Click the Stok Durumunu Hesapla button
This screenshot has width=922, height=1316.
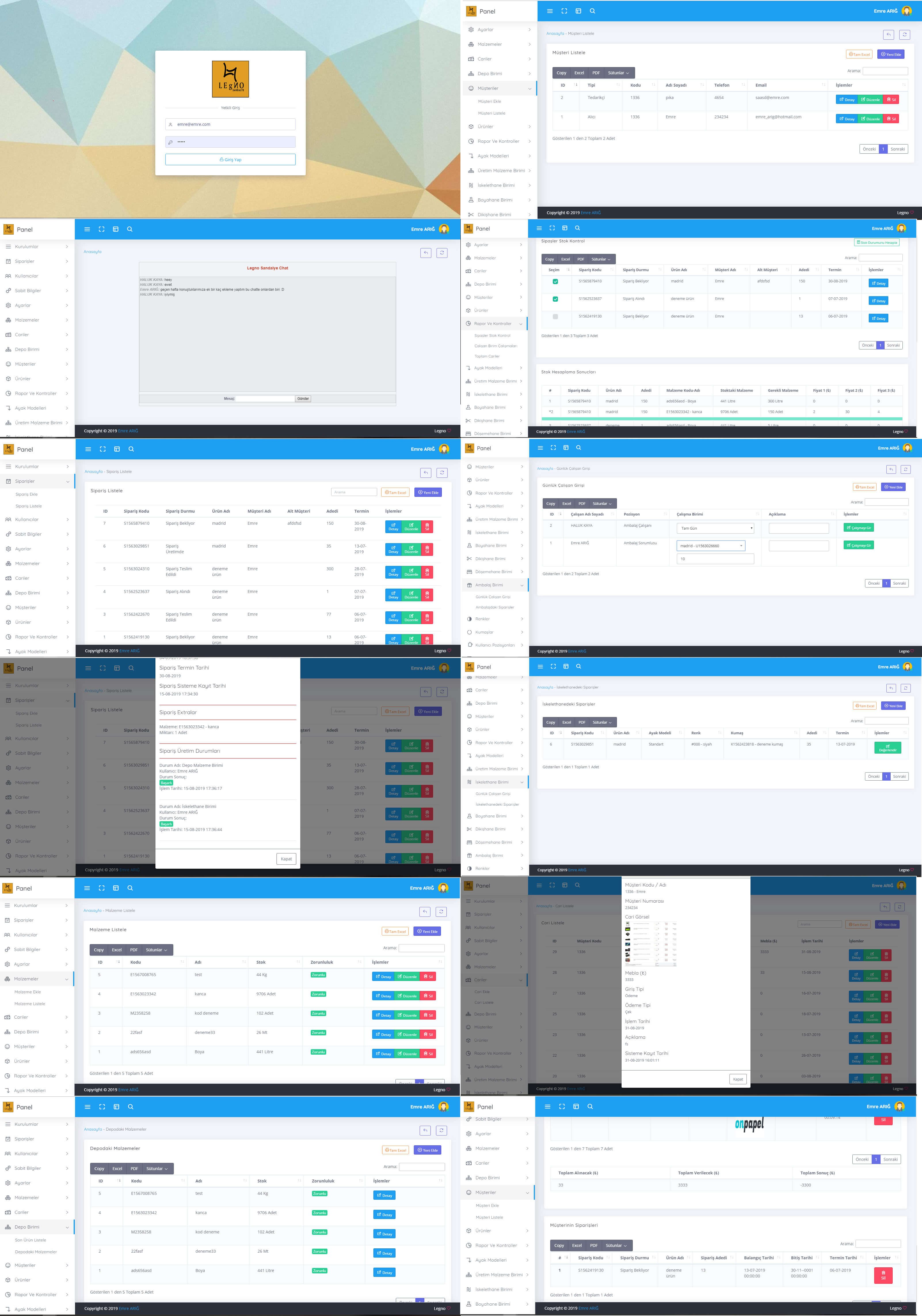pyautogui.click(x=877, y=242)
